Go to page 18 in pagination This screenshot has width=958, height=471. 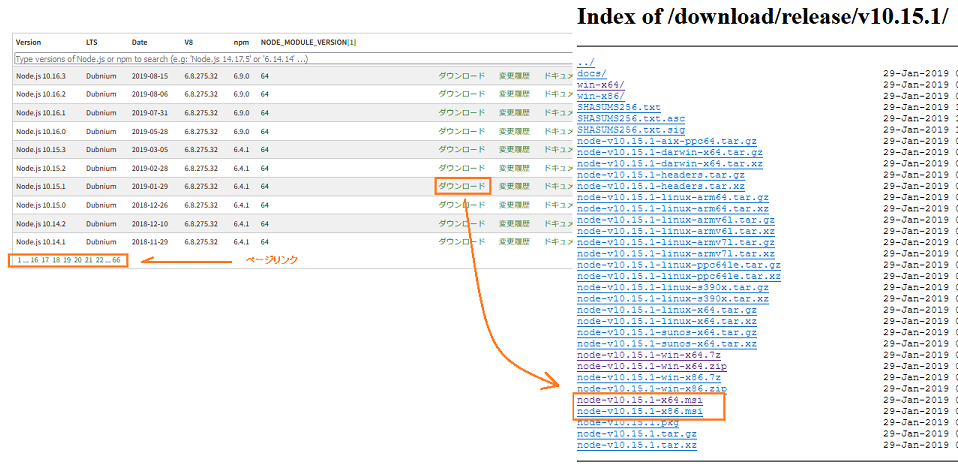coord(56,260)
